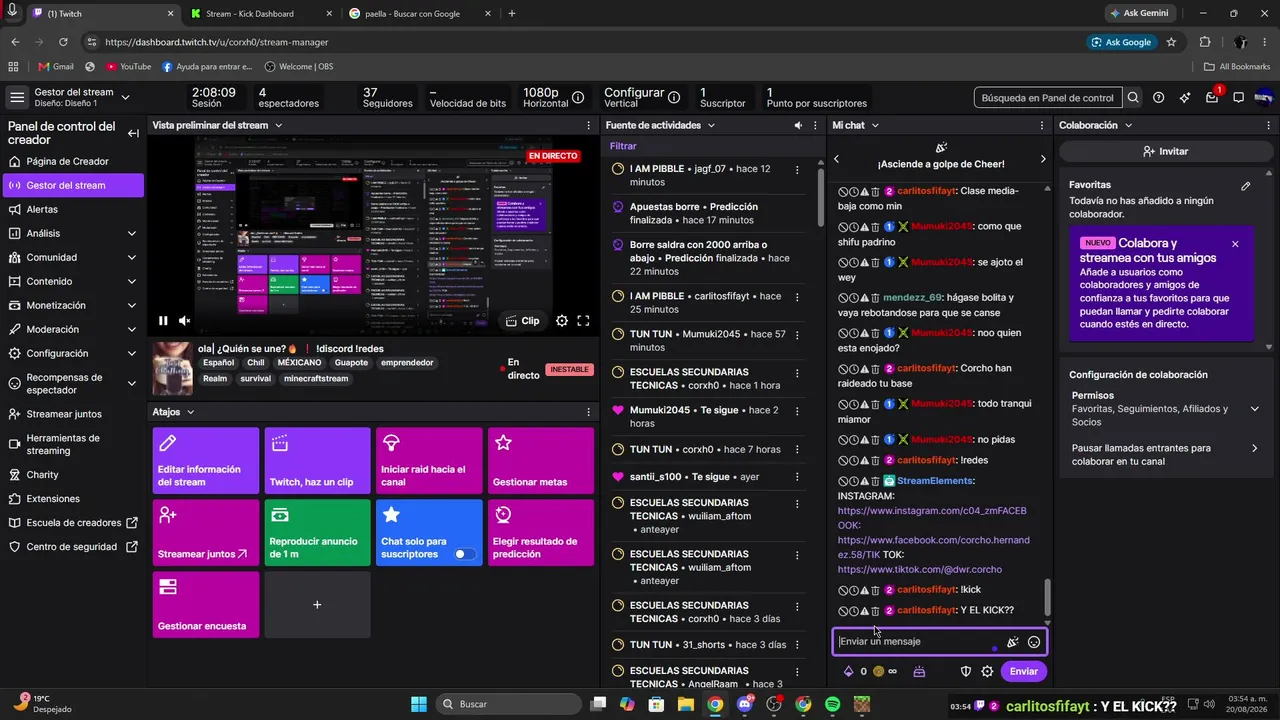The image size is (1280, 720).
Task: Mute the stream preview audio
Action: click(184, 321)
